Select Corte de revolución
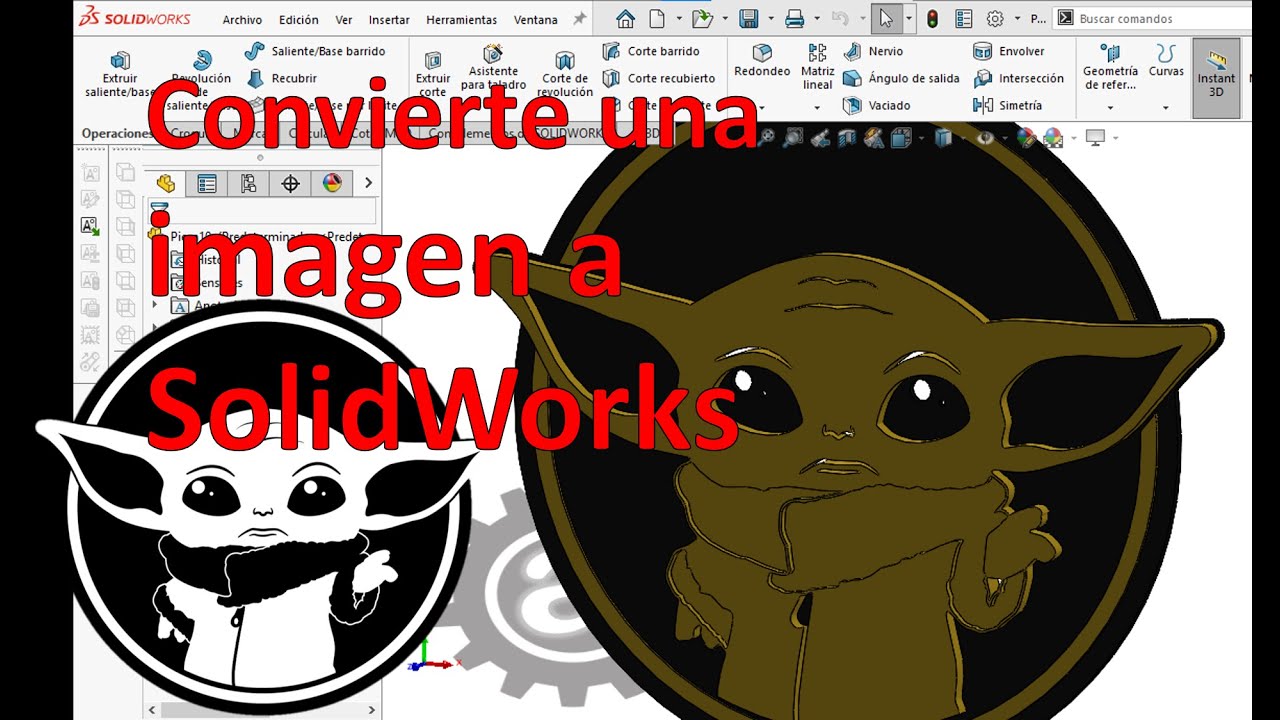Screen dimensions: 1280x720 pyautogui.click(x=565, y=75)
